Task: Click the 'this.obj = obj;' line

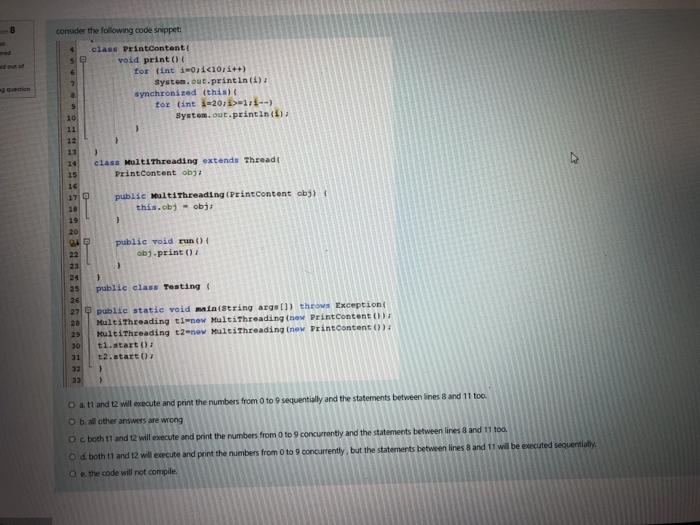Action: tap(174, 207)
